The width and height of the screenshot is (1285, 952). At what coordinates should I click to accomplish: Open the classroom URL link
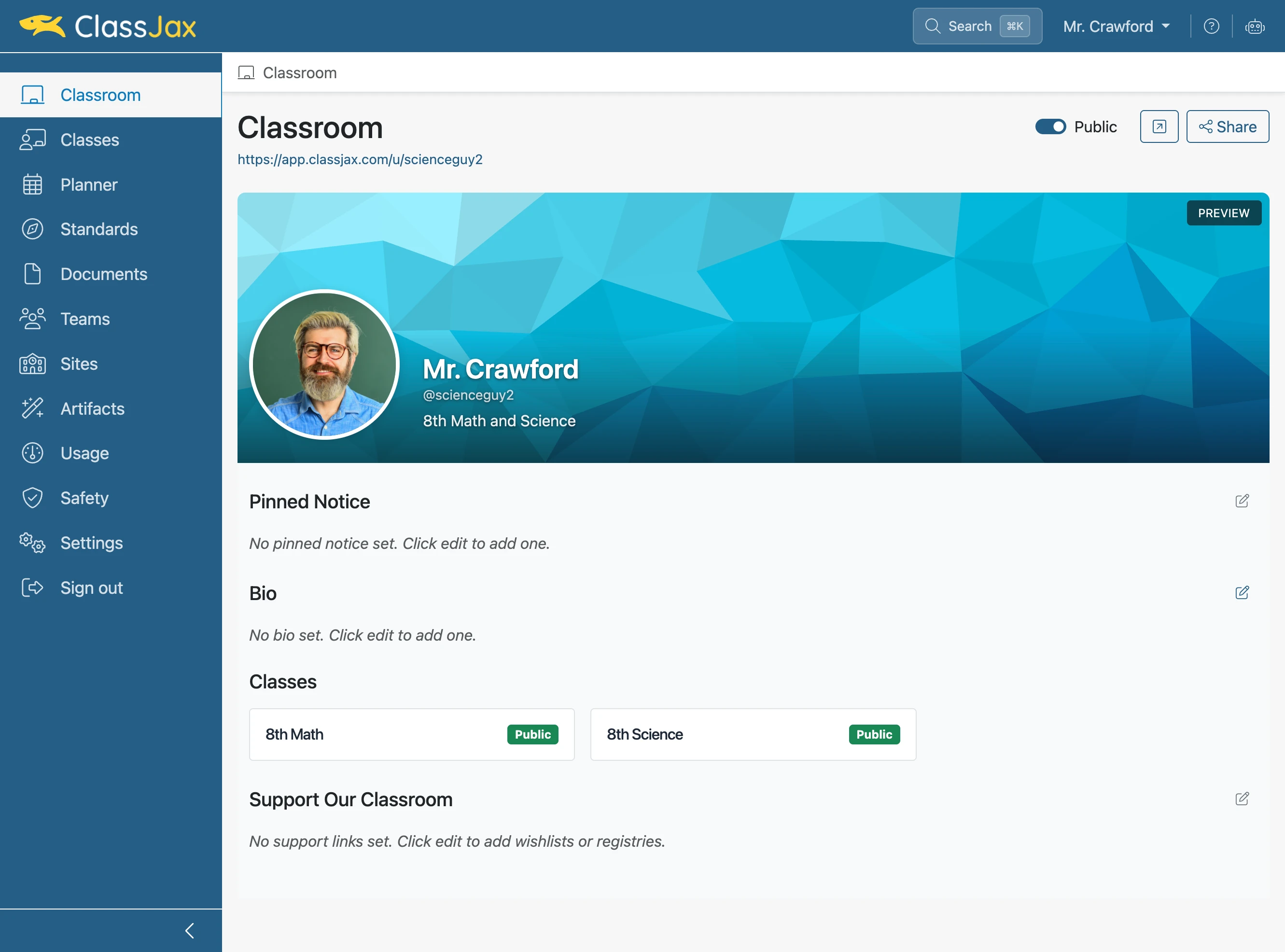pos(360,159)
